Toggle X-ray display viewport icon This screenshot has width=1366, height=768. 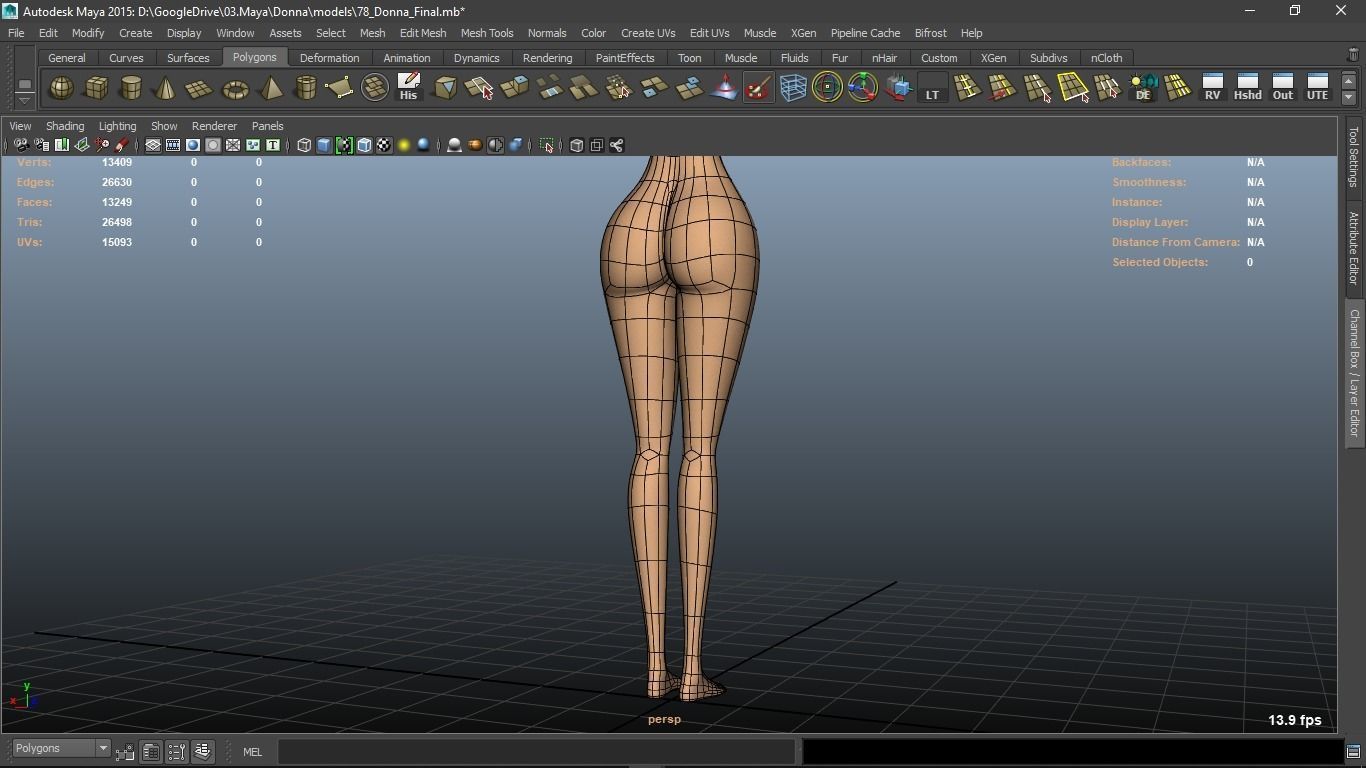pyautogui.click(x=577, y=146)
